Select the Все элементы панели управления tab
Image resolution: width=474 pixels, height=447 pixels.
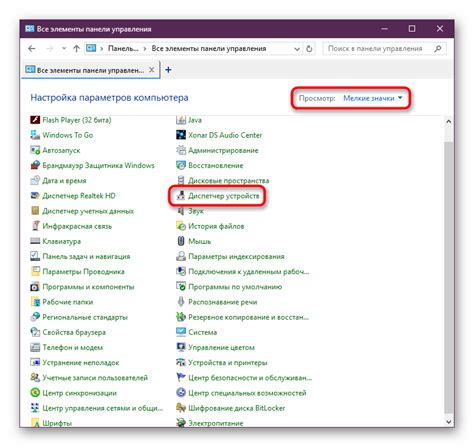click(x=85, y=70)
